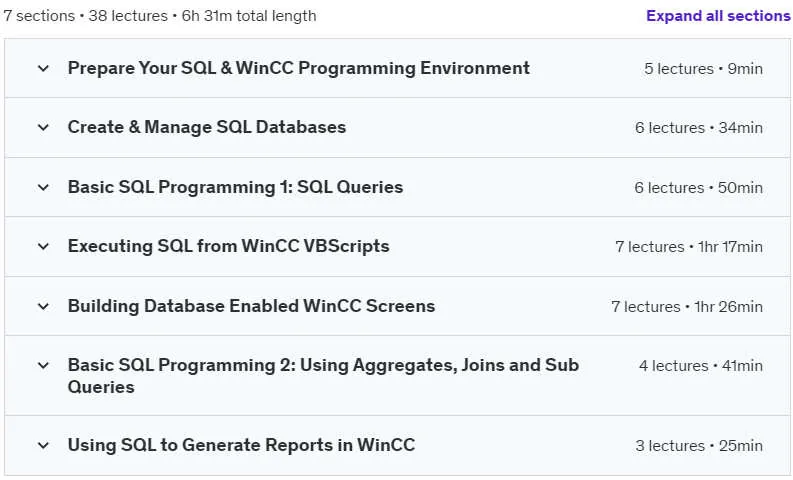
Task: Click the '3 lectures • 25min' label
Action: [x=699, y=446]
